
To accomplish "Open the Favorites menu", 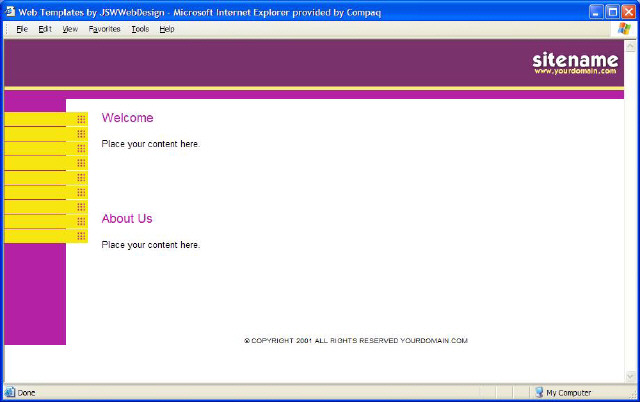I will [104, 29].
